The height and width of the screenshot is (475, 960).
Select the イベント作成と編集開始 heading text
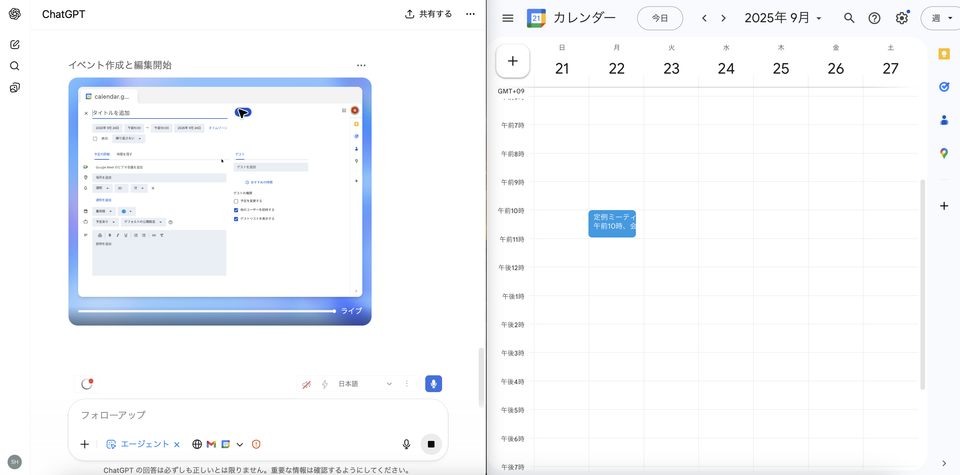[x=120, y=65]
